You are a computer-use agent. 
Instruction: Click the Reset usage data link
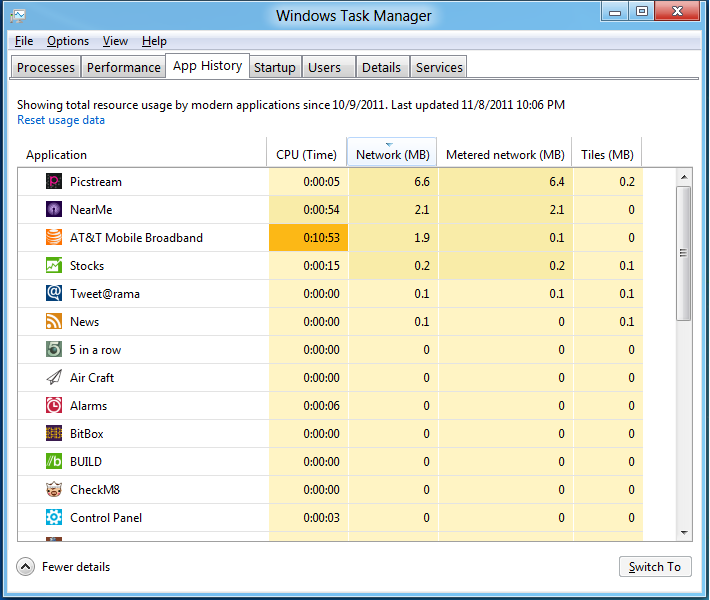[x=61, y=120]
